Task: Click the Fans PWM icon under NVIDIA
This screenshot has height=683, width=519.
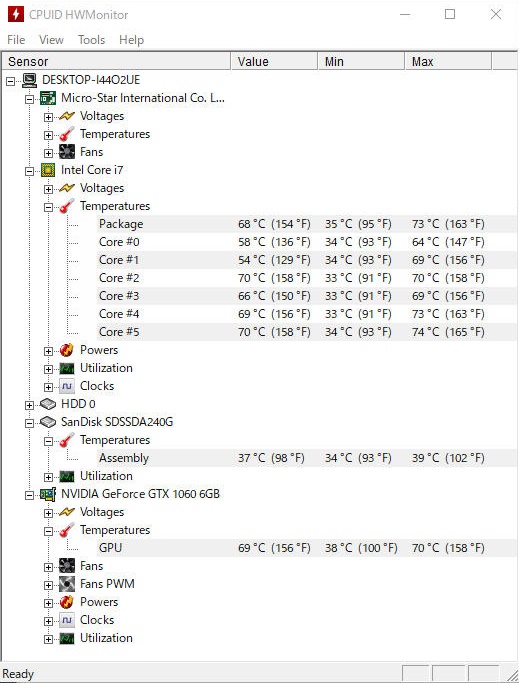Action: click(67, 584)
